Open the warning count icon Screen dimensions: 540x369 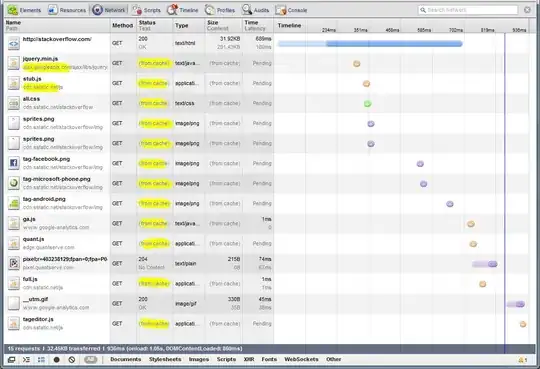click(x=523, y=360)
